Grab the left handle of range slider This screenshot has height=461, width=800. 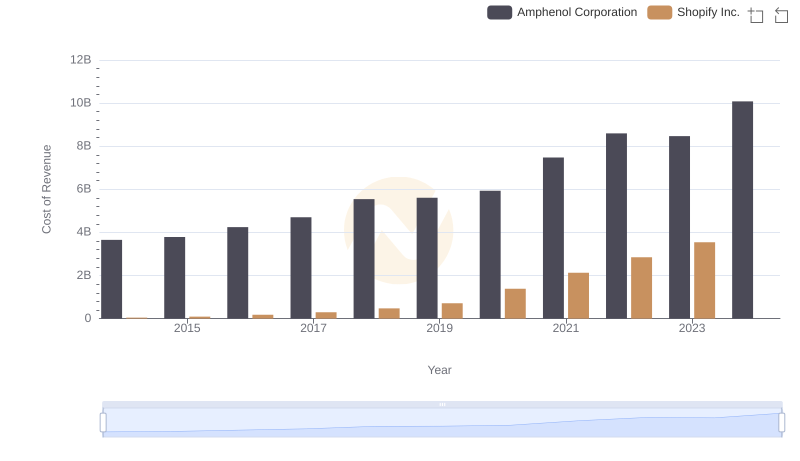[103, 423]
